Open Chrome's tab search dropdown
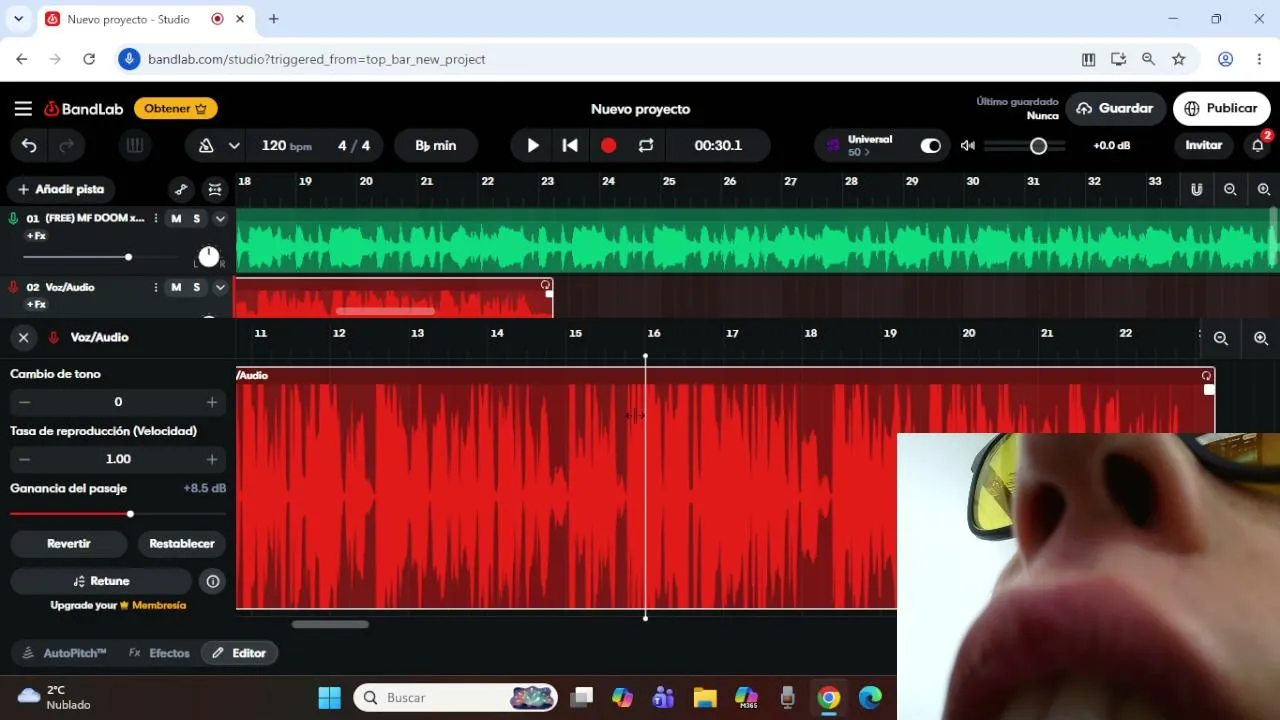 point(18,19)
